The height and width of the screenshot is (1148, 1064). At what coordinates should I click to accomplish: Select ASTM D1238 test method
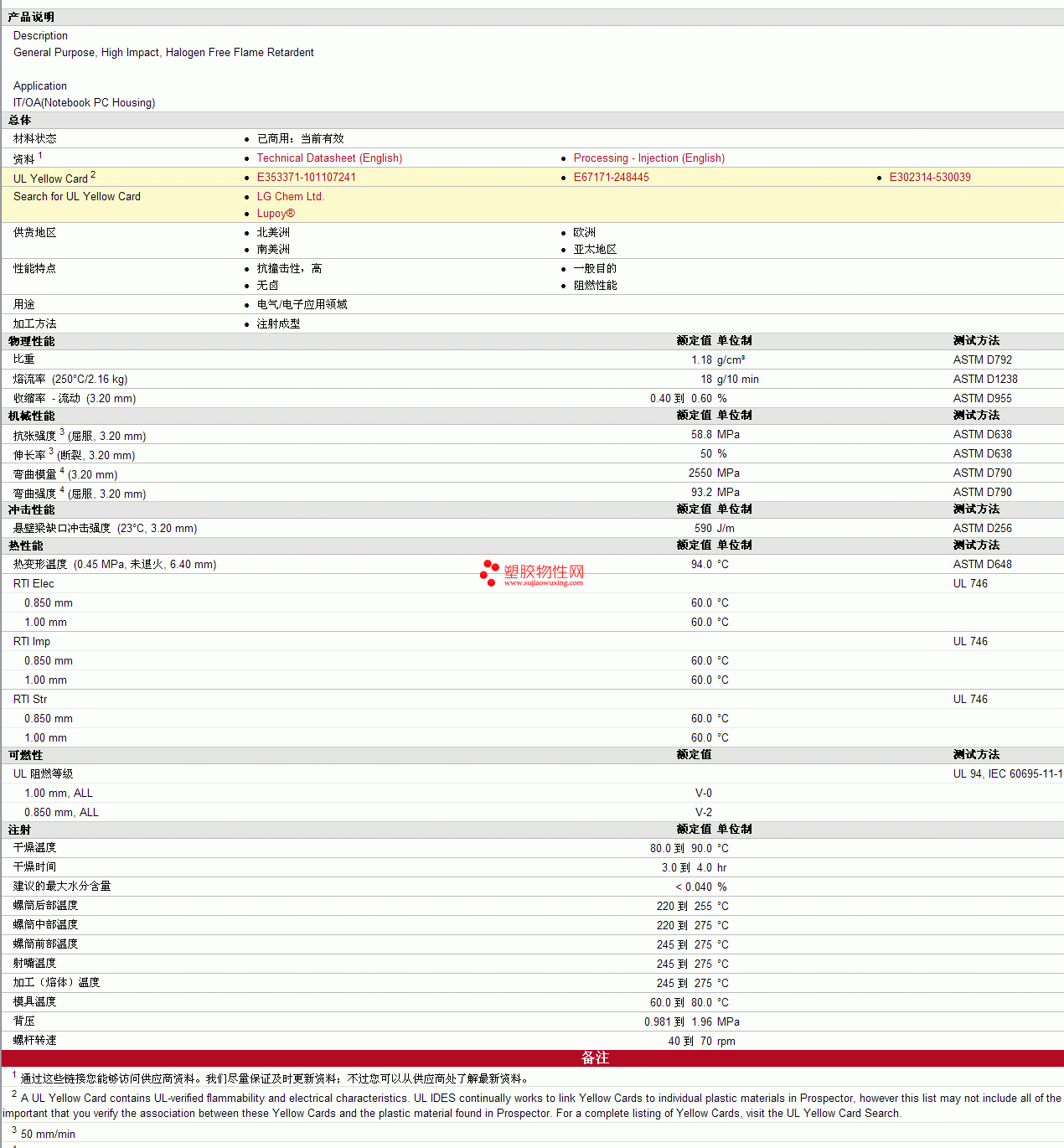pyautogui.click(x=985, y=380)
